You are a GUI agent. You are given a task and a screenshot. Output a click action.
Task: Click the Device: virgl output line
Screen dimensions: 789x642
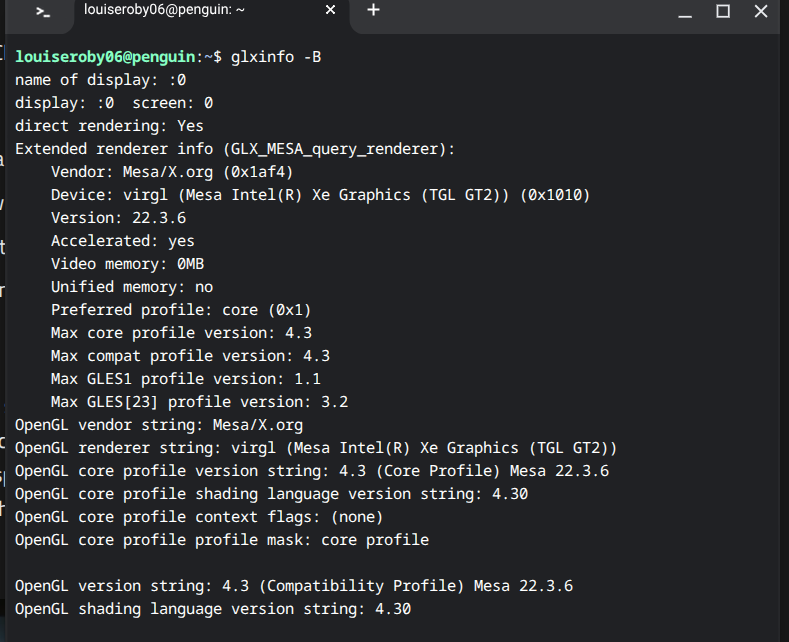coord(320,194)
